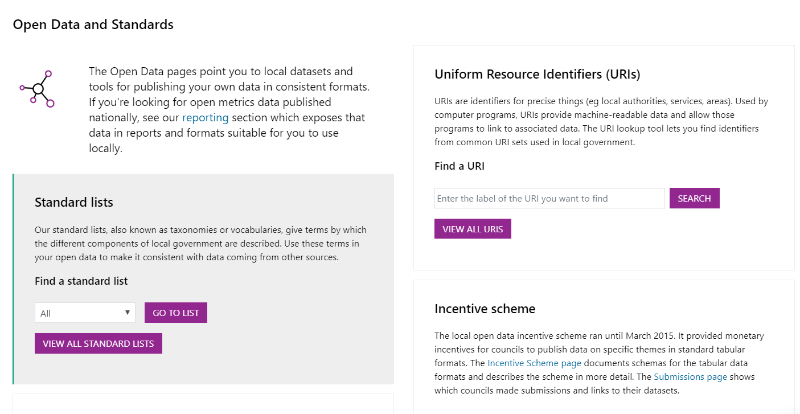This screenshot has height=414, width=800.
Task: Open the Submissions page link
Action: [x=690, y=377]
